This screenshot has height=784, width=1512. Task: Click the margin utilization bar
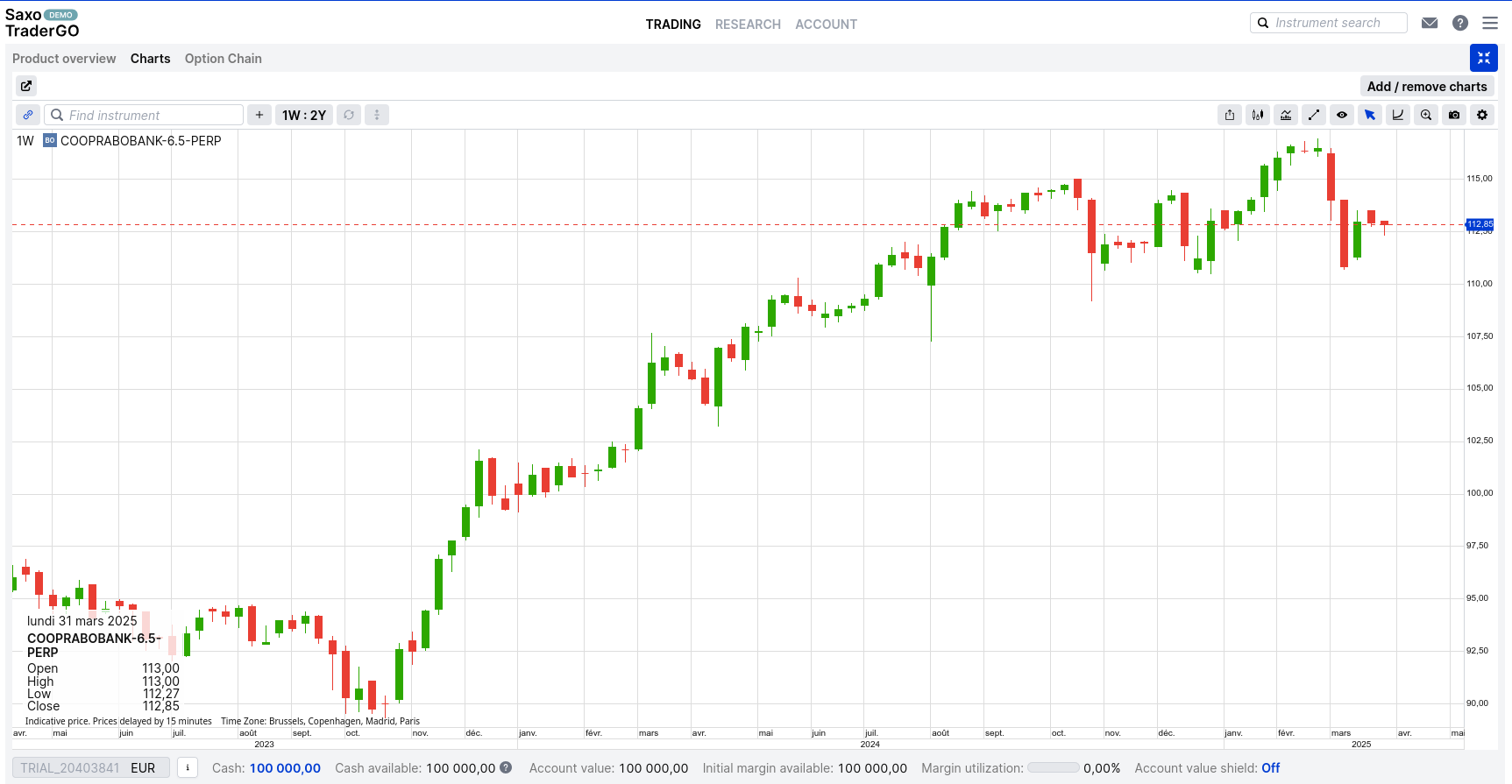coord(1053,768)
